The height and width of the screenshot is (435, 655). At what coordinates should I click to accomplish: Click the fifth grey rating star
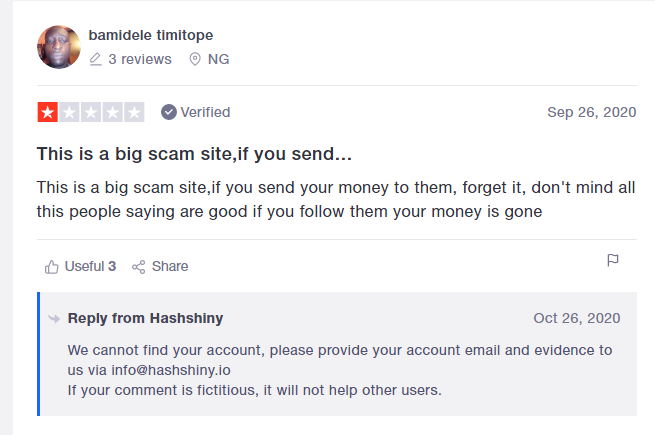[x=135, y=112]
